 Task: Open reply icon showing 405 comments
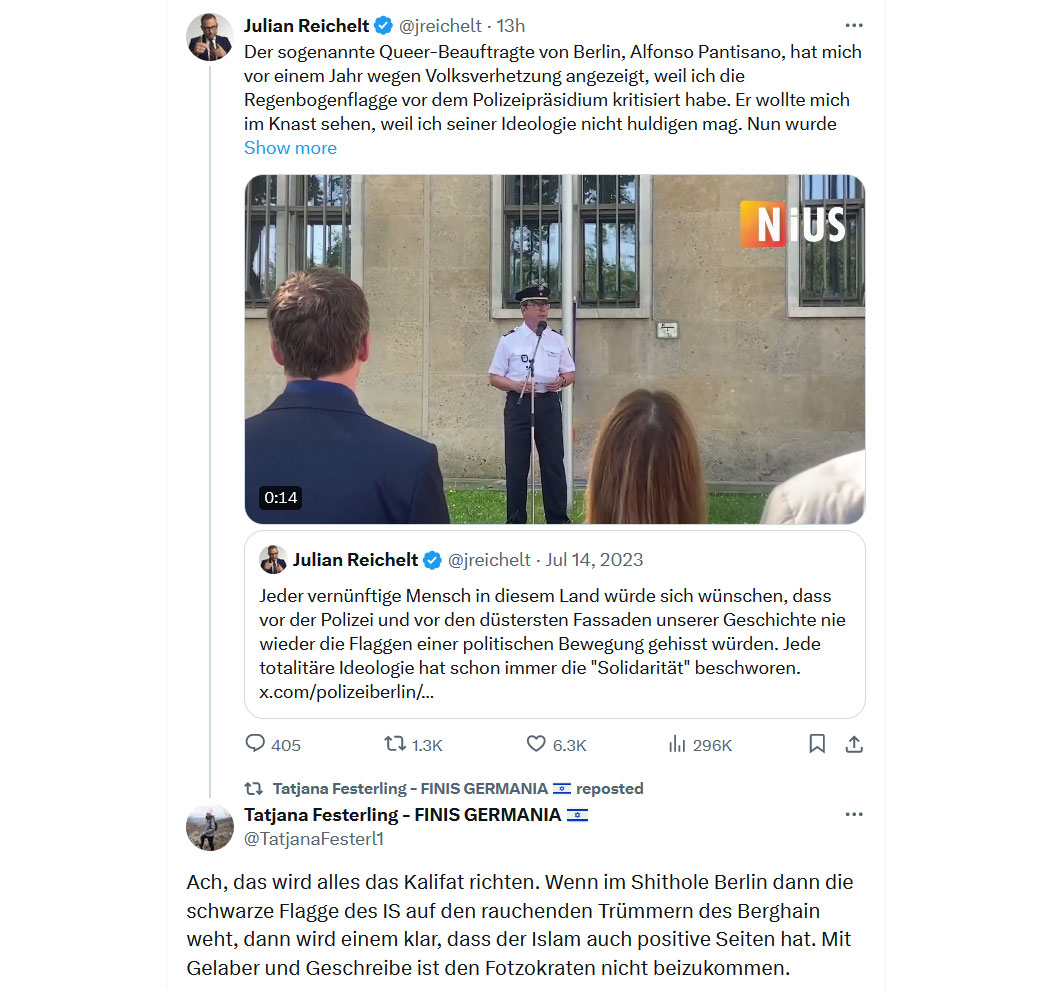point(255,744)
